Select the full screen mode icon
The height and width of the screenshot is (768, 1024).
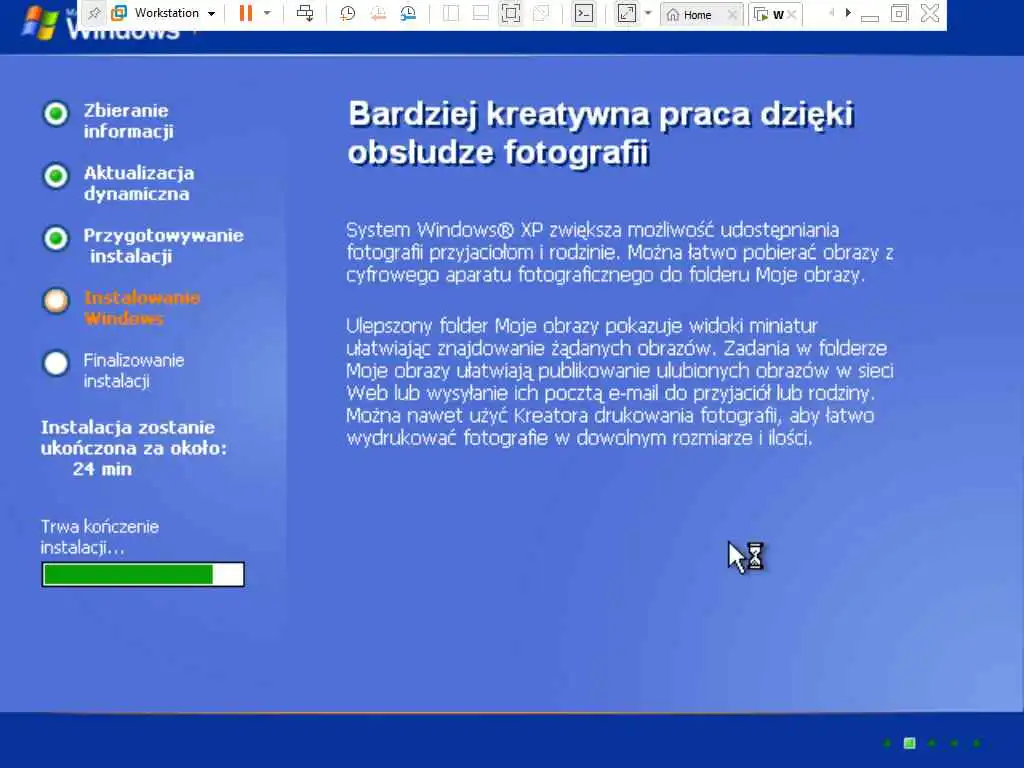point(511,14)
